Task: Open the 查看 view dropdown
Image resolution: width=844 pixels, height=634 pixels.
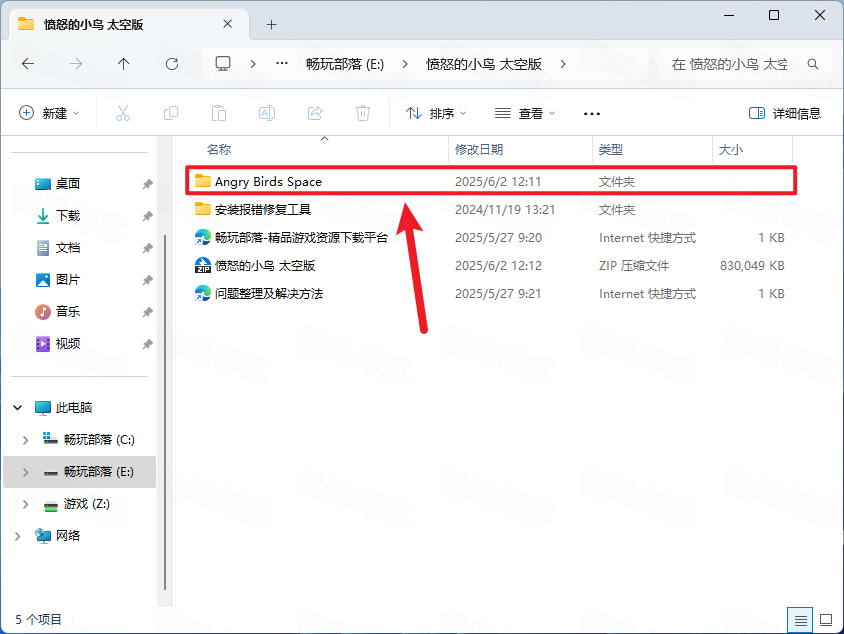Action: 525,114
